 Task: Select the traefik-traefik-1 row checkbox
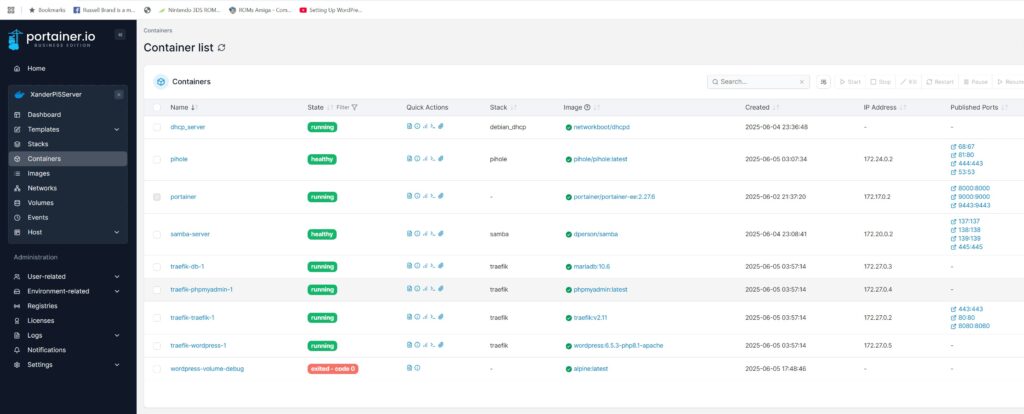click(x=157, y=317)
